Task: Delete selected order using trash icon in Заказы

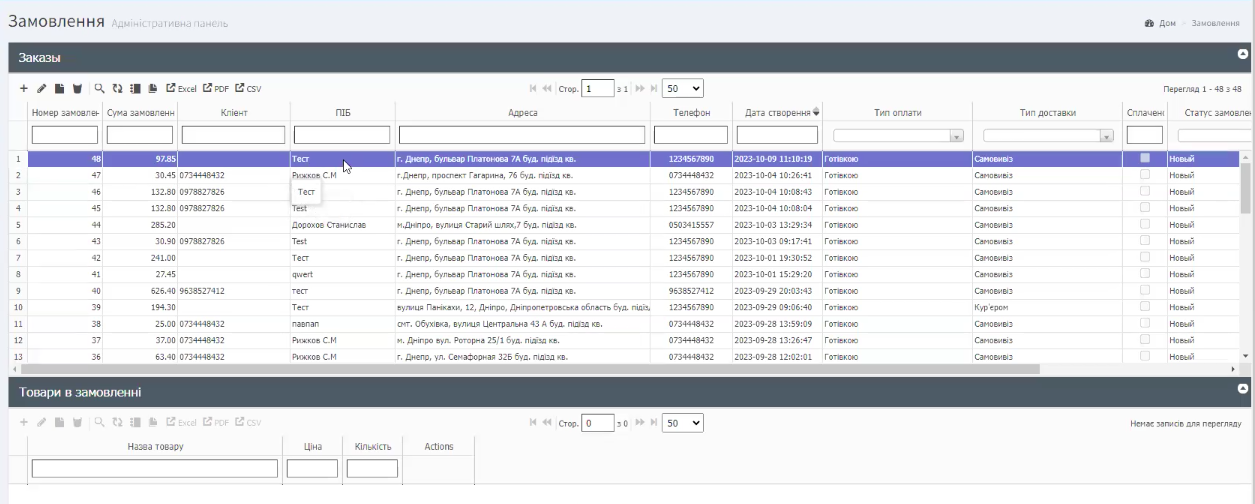Action: (75, 88)
